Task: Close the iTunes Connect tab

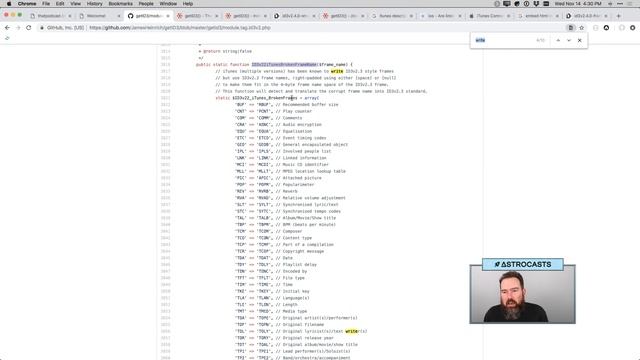Action: [x=509, y=16]
